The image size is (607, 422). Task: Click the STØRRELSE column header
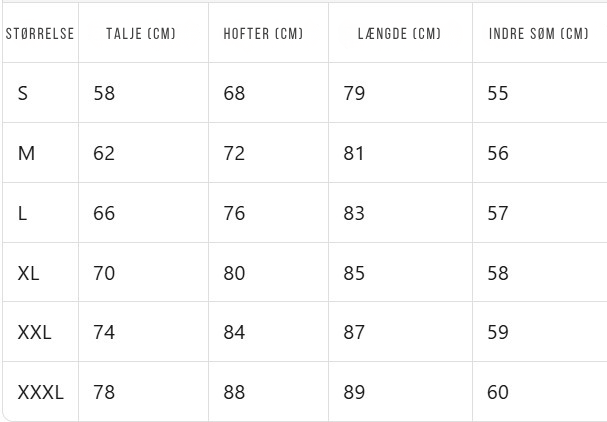(39, 33)
